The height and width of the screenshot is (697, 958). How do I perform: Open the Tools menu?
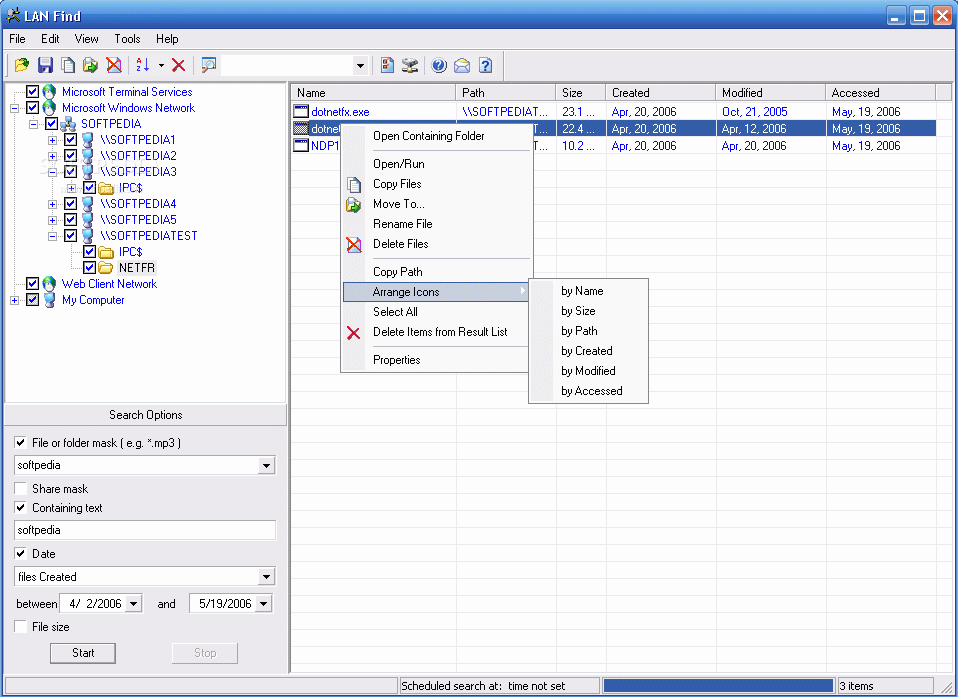click(127, 39)
